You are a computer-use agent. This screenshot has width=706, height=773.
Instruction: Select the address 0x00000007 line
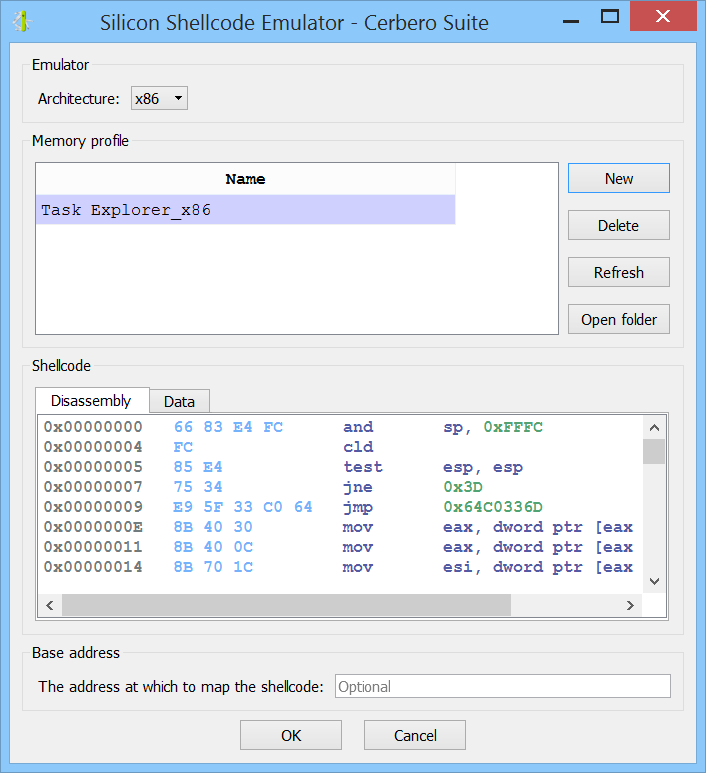[x=93, y=487]
